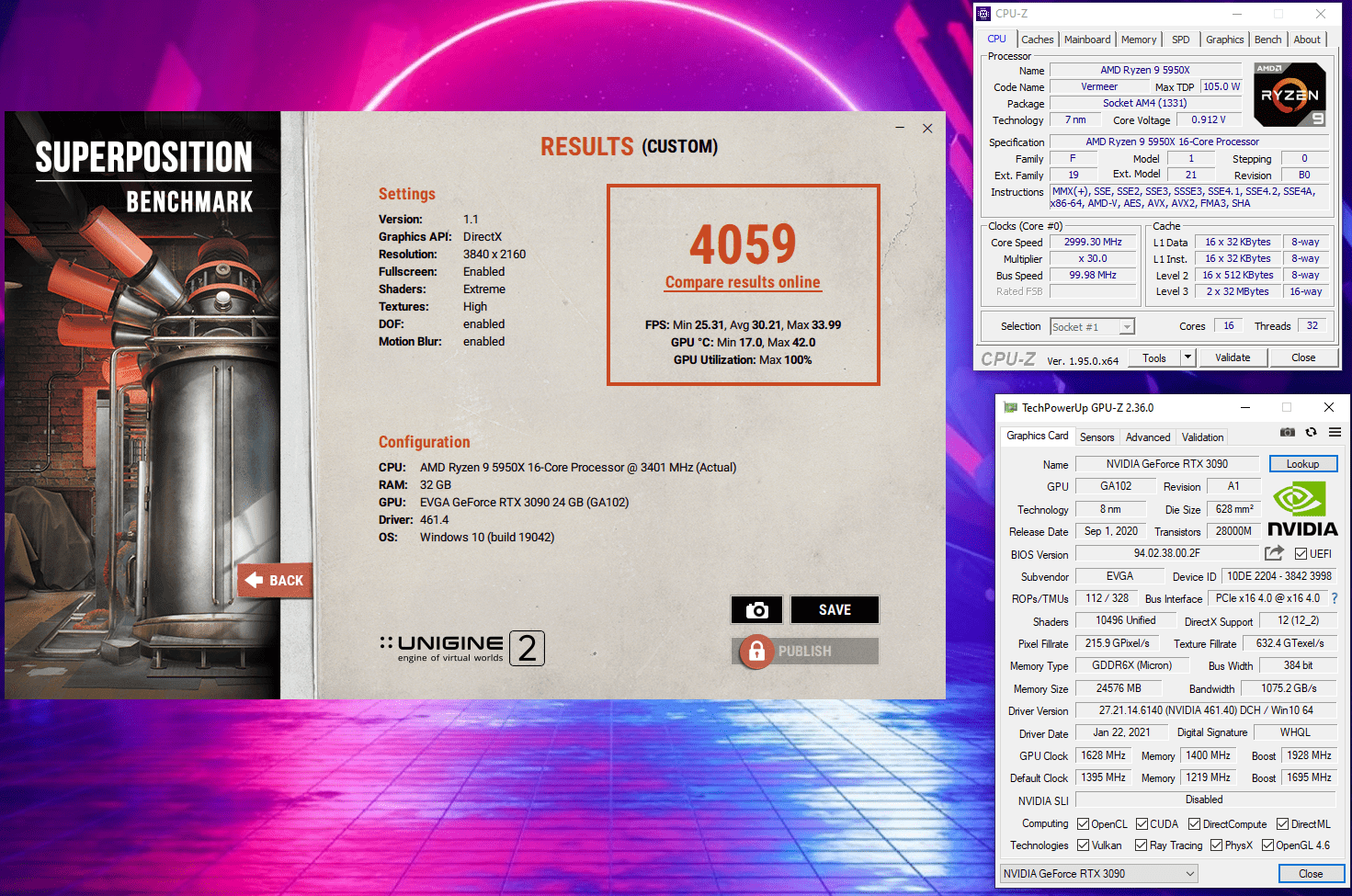Select the Graphics Card tab in GPU-Z
This screenshot has height=896, width=1352.
tap(1038, 436)
